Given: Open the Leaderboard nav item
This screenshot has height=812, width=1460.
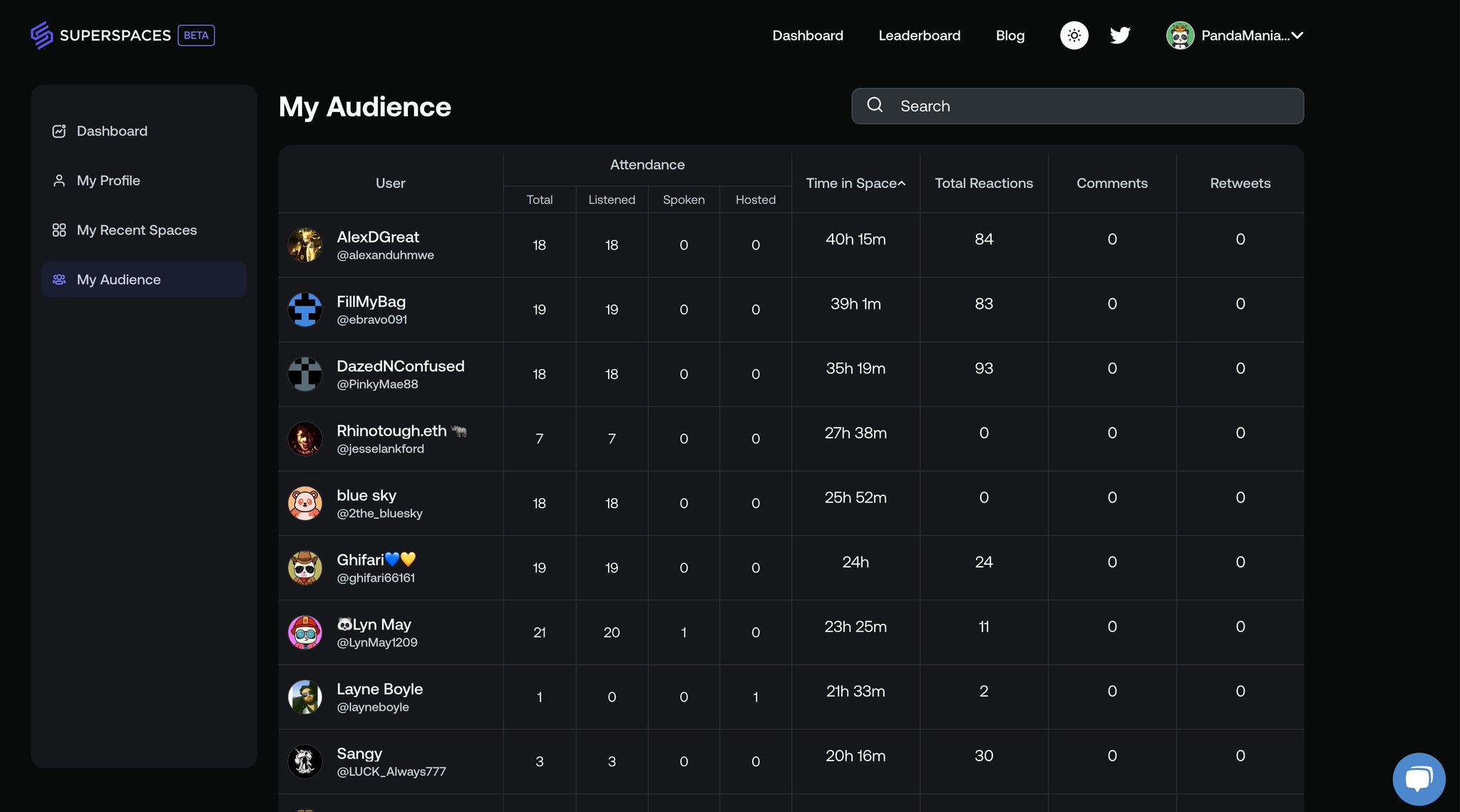Looking at the screenshot, I should point(919,35).
